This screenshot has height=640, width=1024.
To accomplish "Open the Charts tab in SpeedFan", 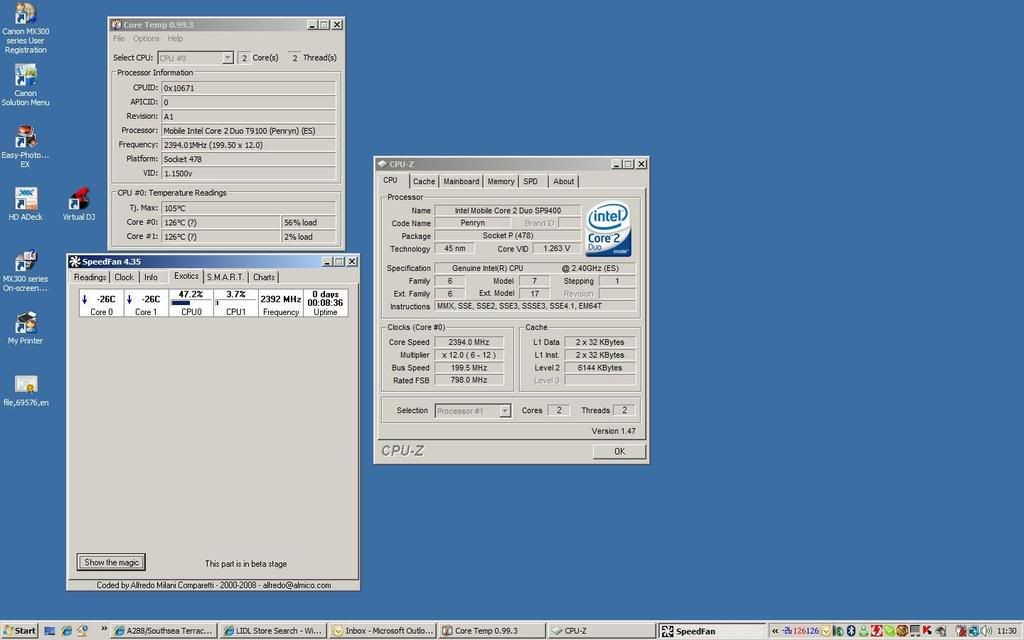I will tap(264, 277).
